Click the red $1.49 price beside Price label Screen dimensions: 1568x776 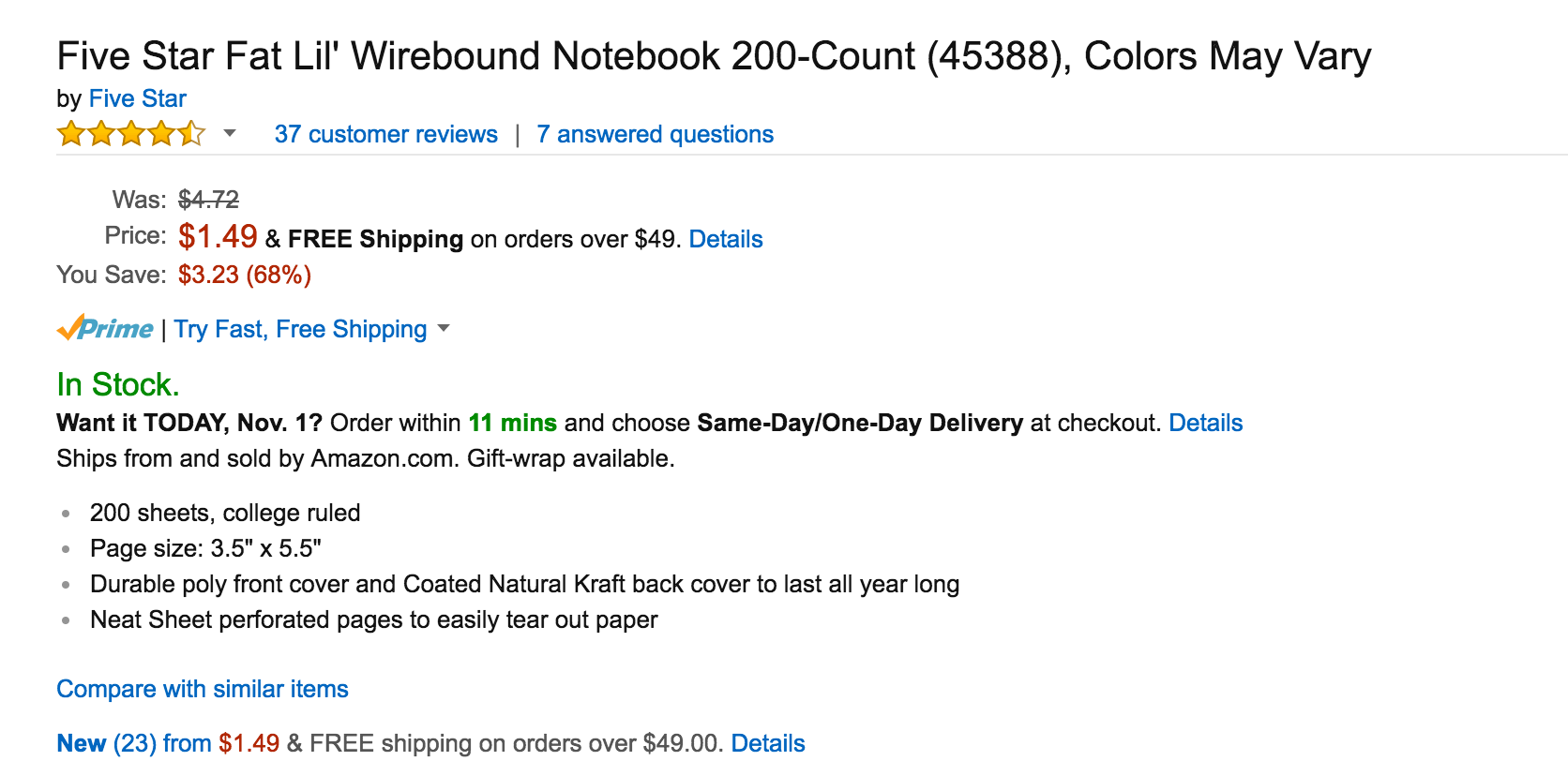tap(218, 236)
